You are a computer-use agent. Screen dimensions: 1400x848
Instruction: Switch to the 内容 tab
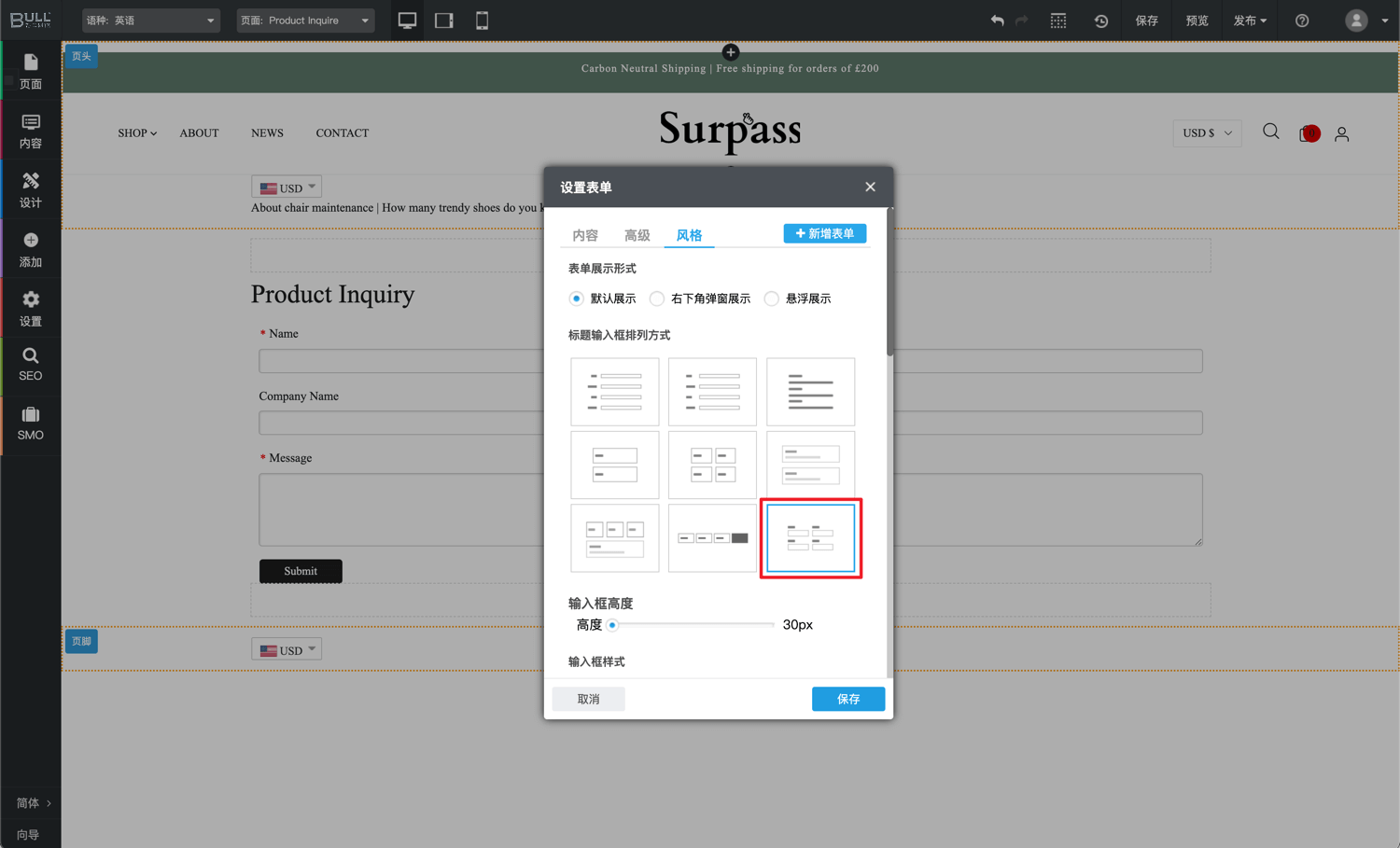585,235
